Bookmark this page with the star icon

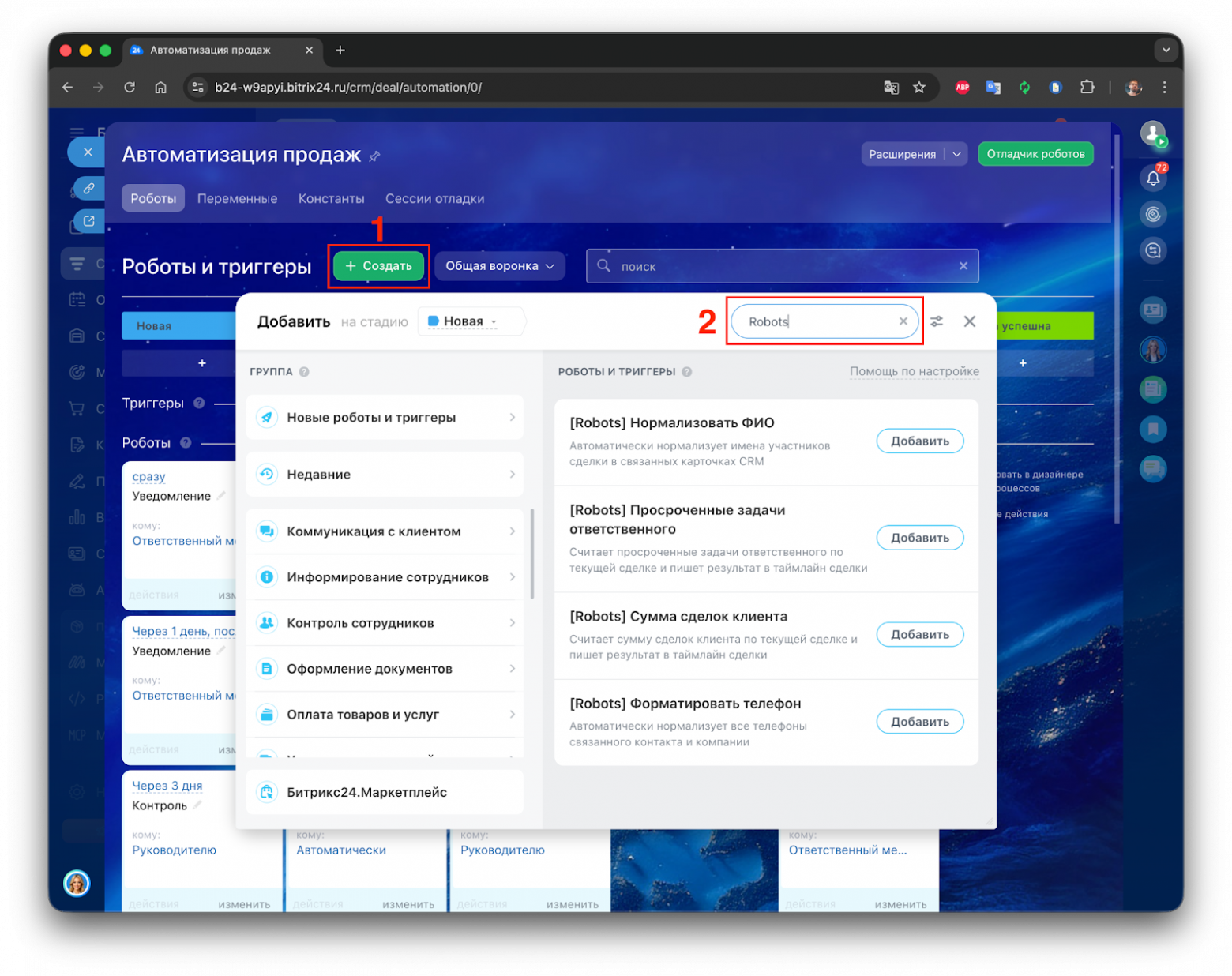[919, 88]
